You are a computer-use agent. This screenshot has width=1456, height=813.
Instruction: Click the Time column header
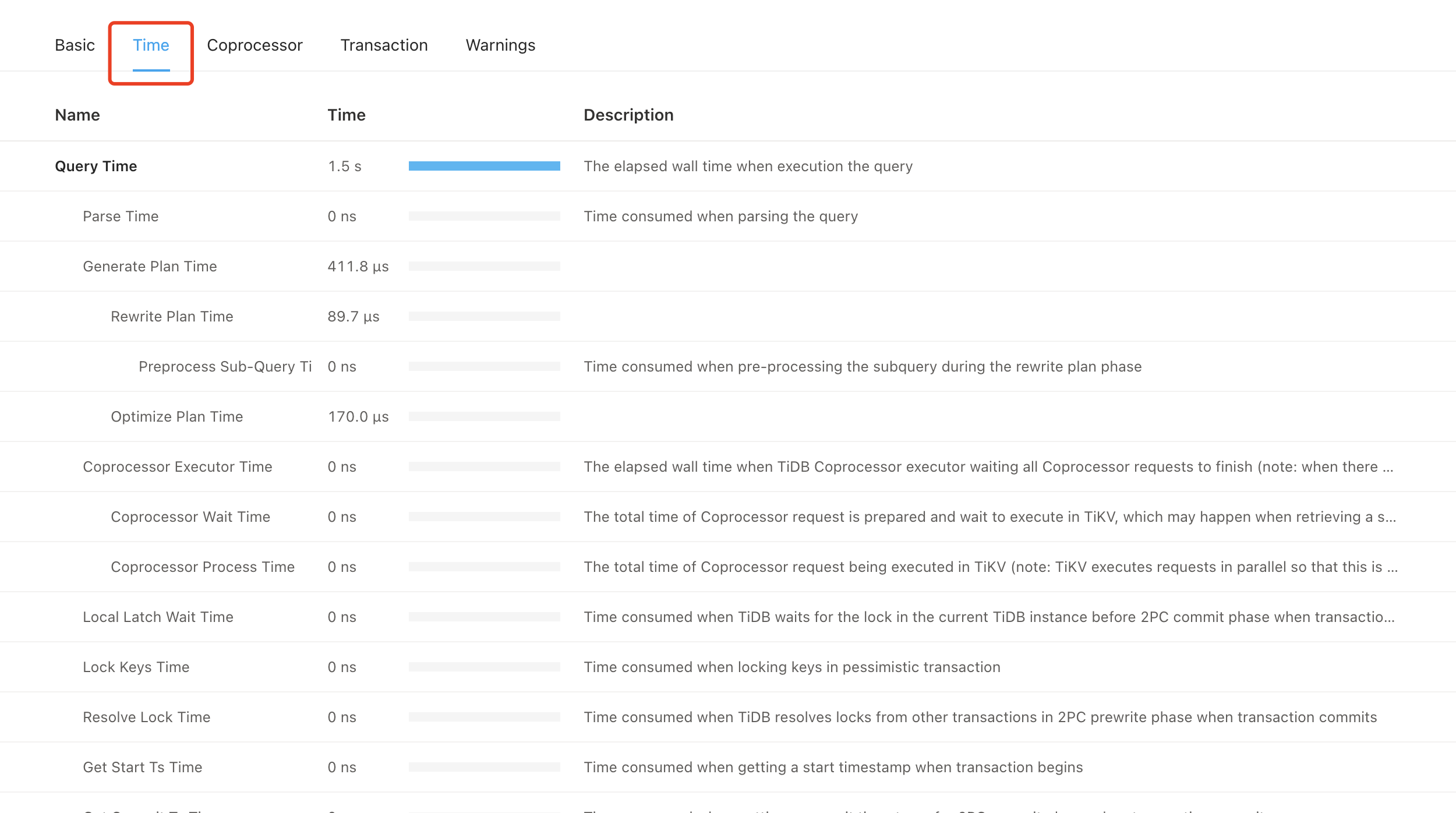click(x=347, y=115)
